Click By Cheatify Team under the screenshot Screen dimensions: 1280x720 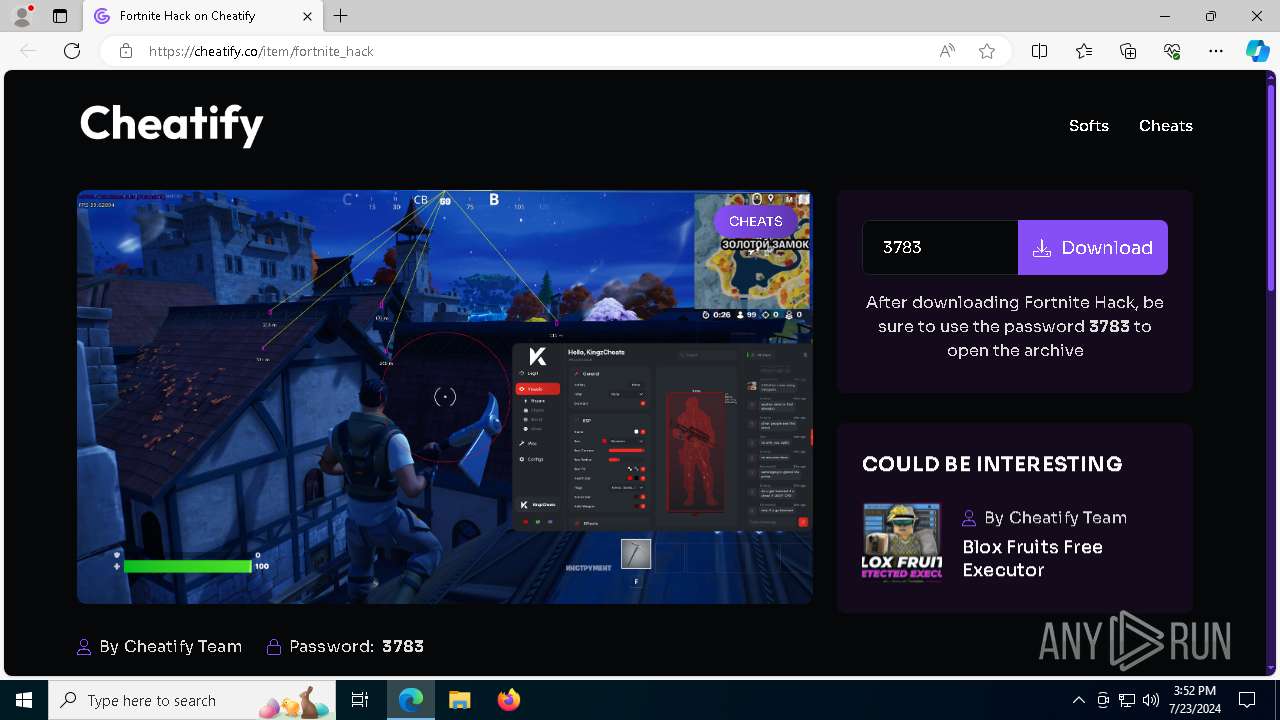click(160, 646)
